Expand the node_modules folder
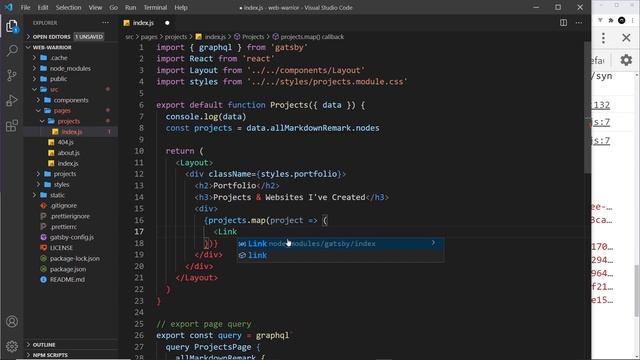 (71, 69)
